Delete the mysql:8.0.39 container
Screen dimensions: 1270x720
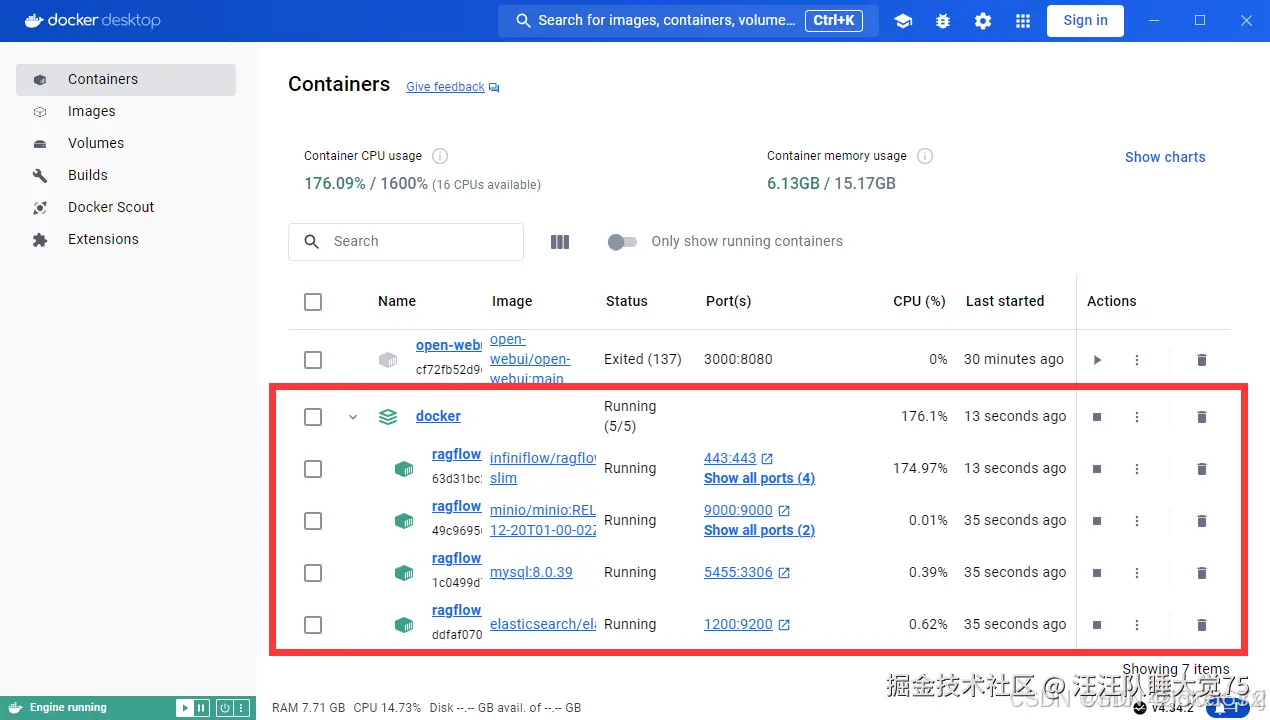tap(1202, 573)
